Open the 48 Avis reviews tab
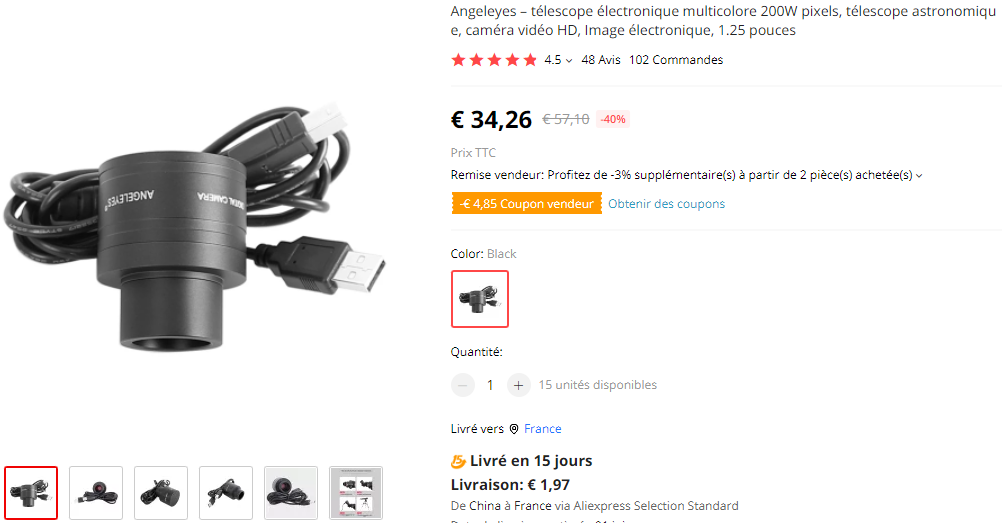1005x523 pixels. point(601,60)
